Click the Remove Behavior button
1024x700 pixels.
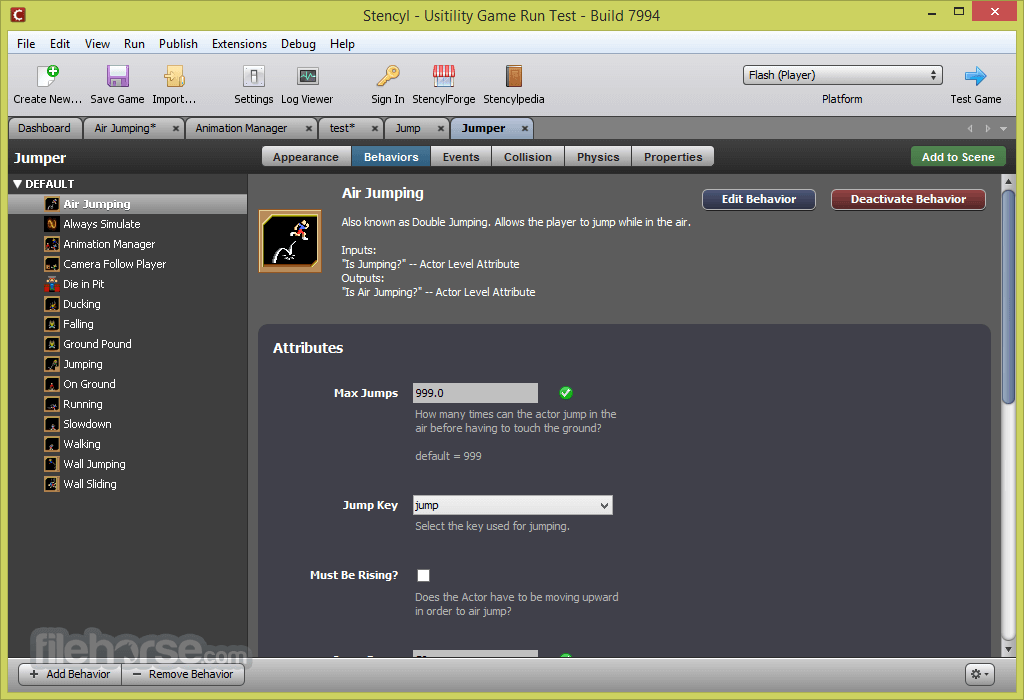pyautogui.click(x=184, y=674)
